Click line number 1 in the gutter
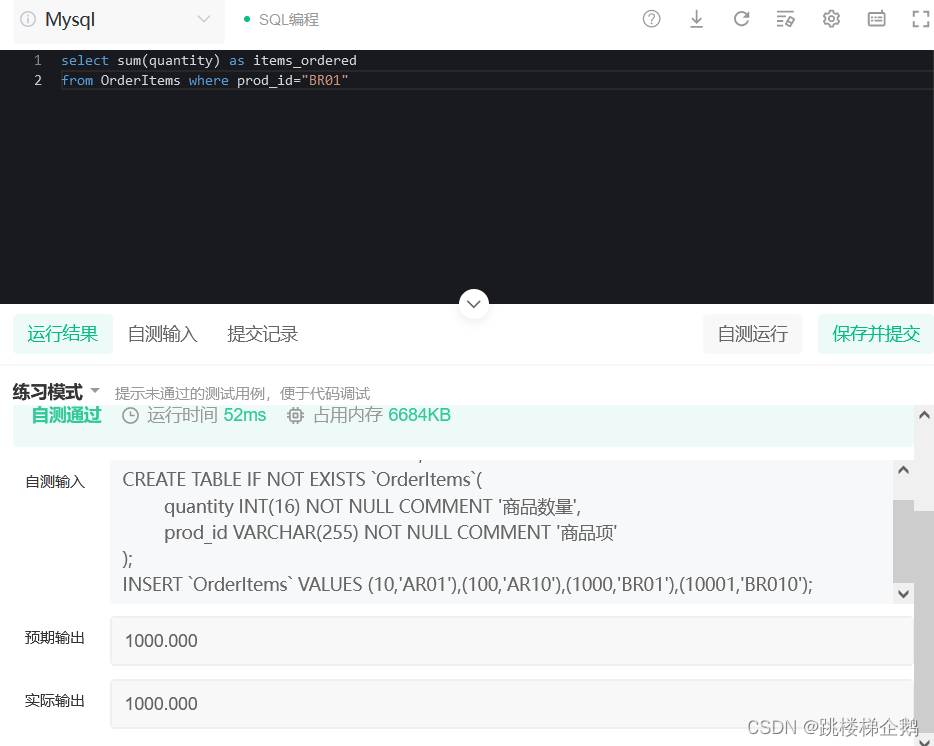Screen dimensions: 934x746 38,60
